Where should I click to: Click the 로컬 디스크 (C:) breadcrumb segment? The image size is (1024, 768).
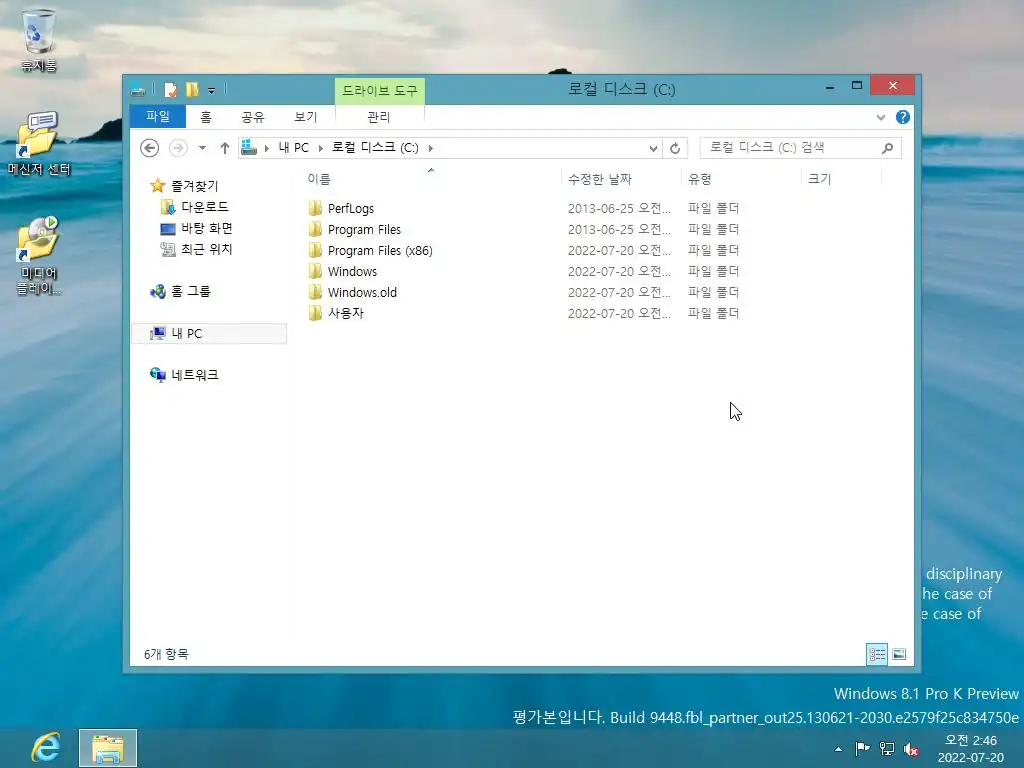pyautogui.click(x=375, y=148)
